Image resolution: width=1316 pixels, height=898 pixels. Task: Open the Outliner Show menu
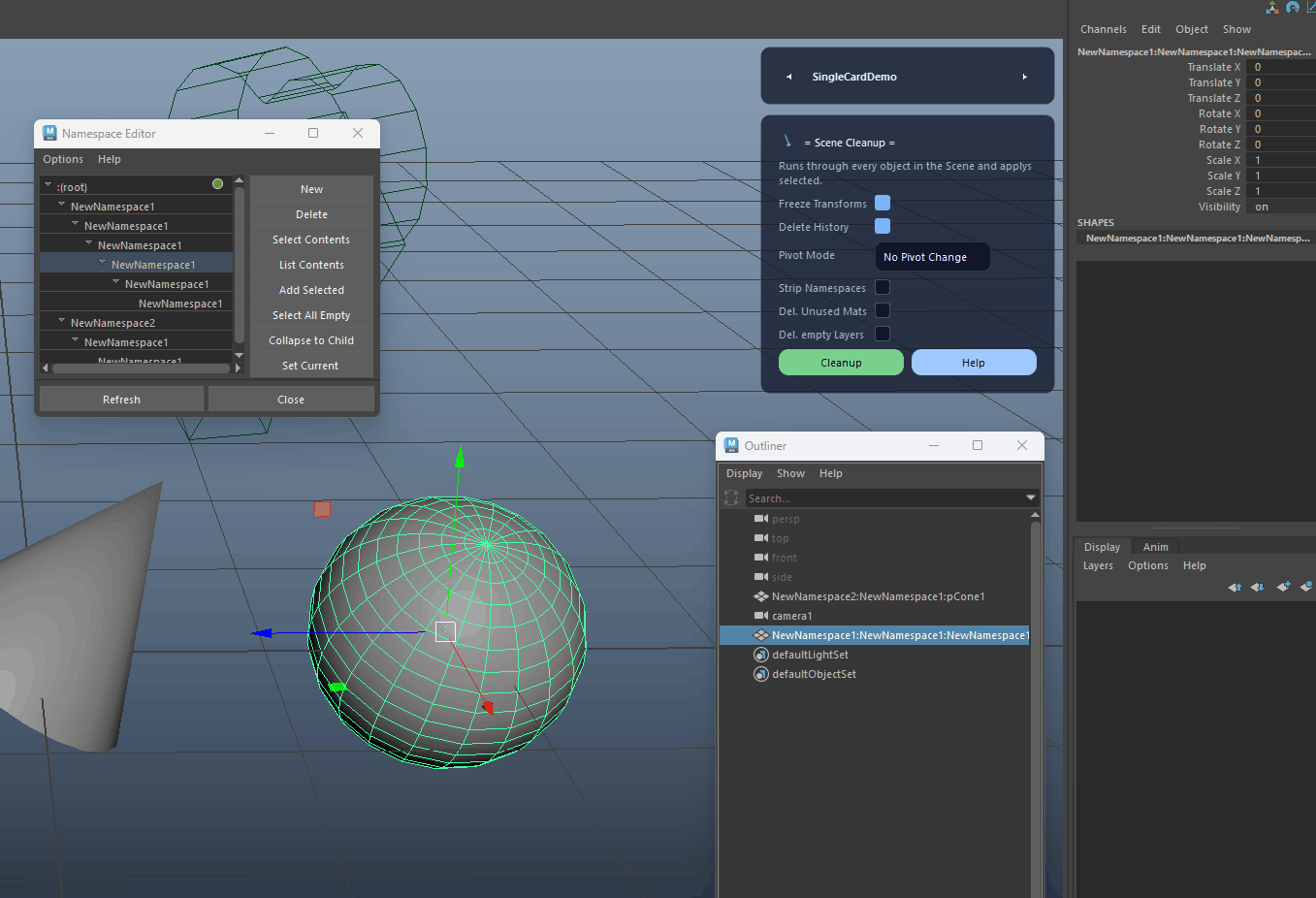[790, 473]
